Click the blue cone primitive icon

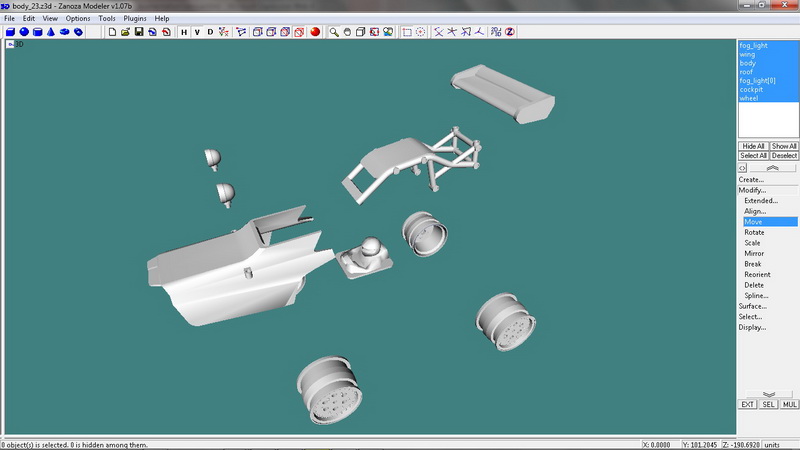[x=50, y=32]
